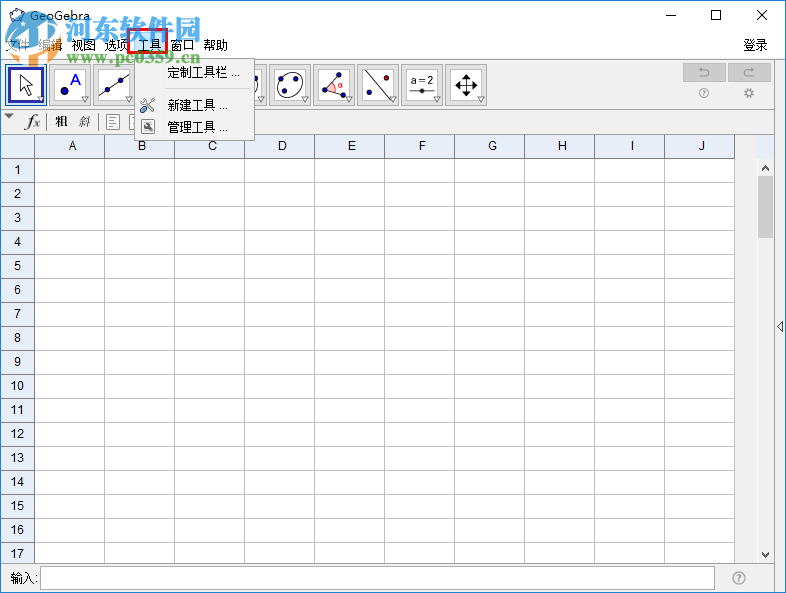Select column F header

(420, 146)
